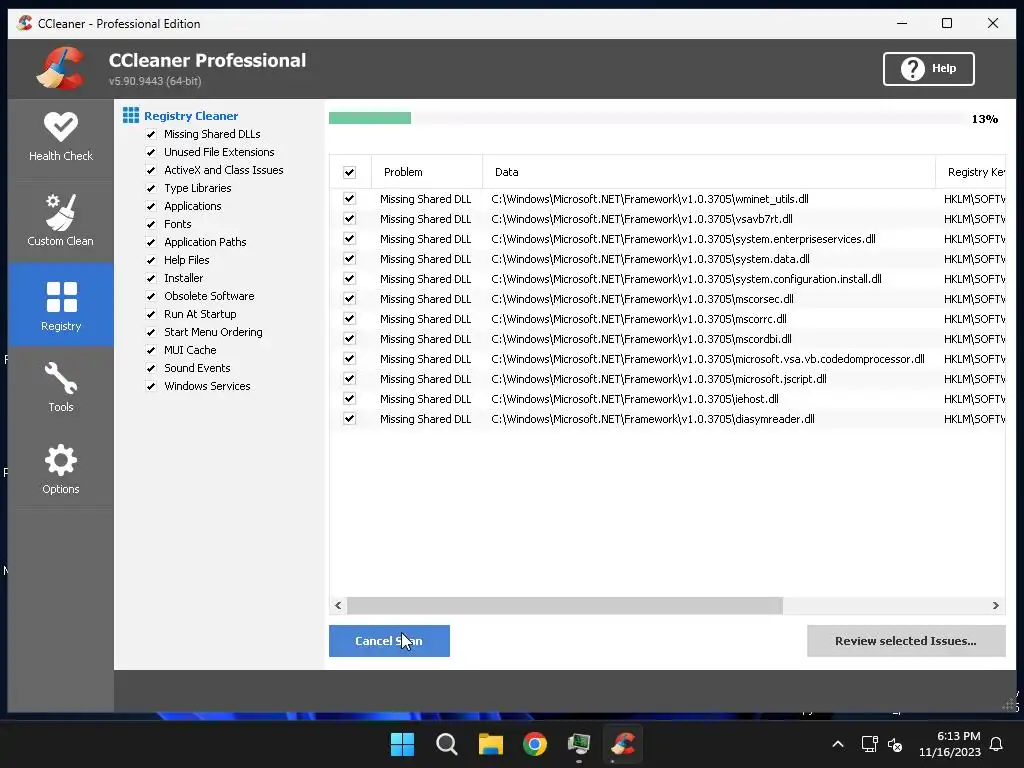Uncheck the vsavb7rt.dll result row

click(349, 219)
